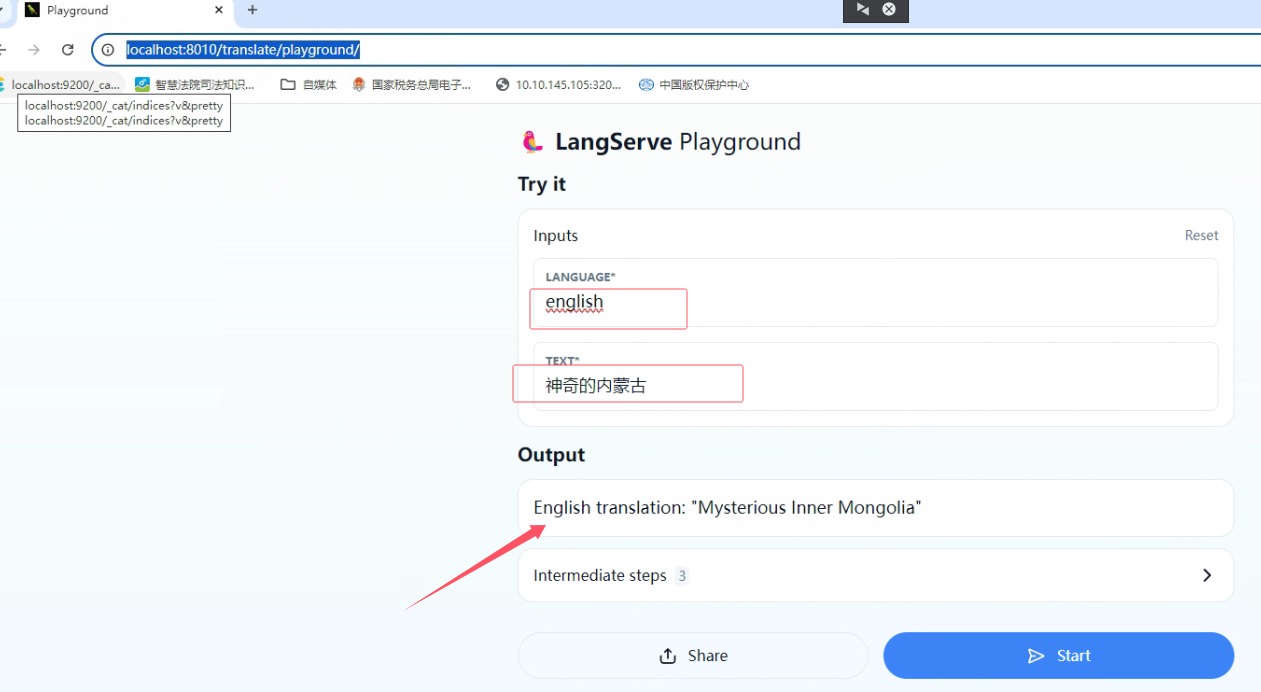Open the 10.10.145.105 bookmark

point(558,85)
